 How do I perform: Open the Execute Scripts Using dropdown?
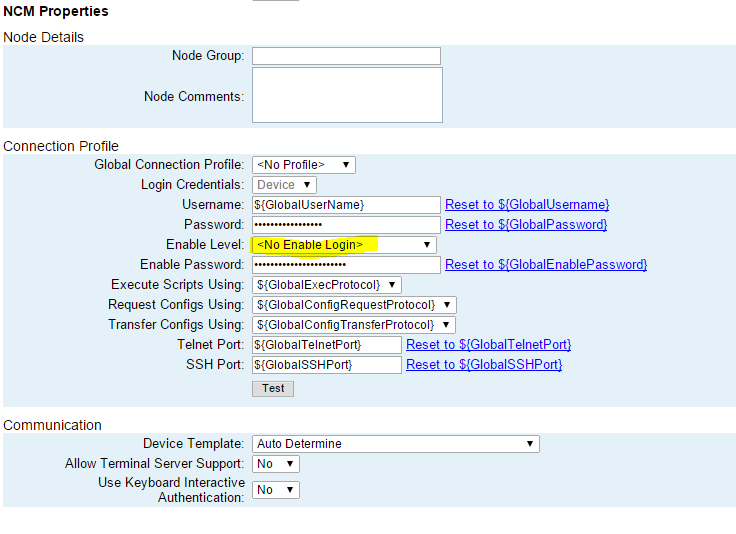point(327,285)
